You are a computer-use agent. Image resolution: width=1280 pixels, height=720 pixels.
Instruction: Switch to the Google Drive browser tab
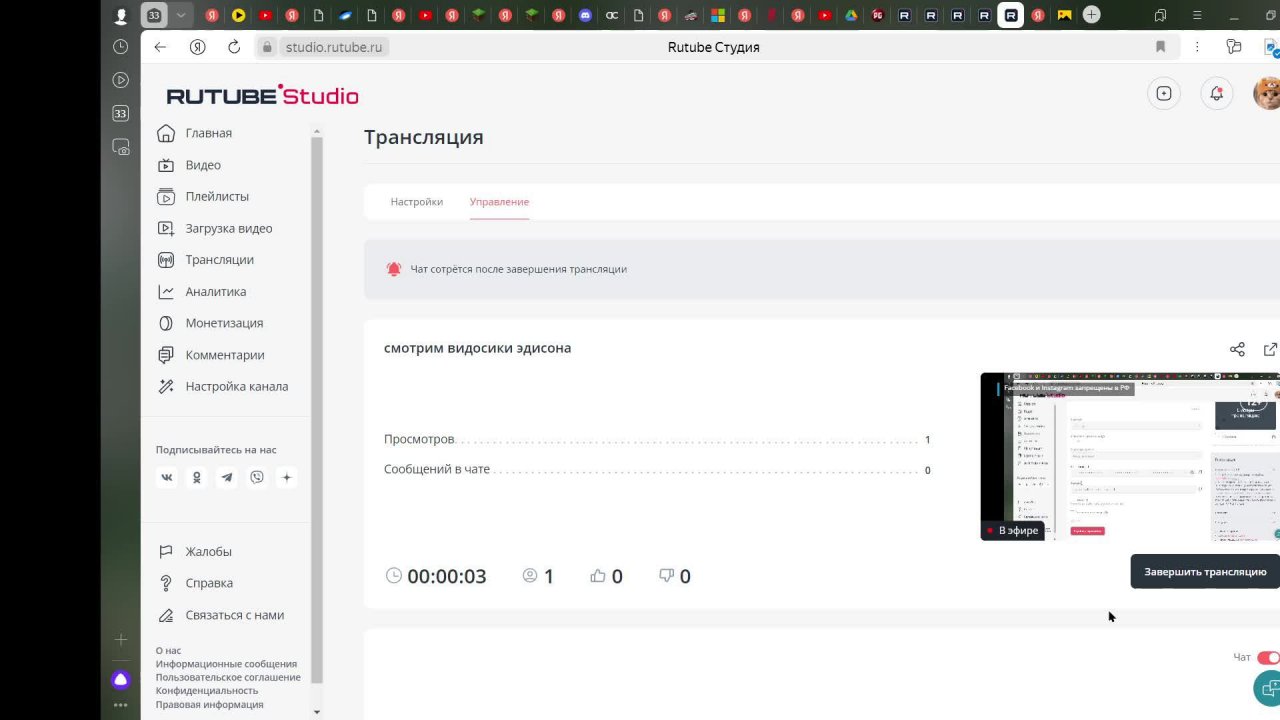click(x=851, y=15)
